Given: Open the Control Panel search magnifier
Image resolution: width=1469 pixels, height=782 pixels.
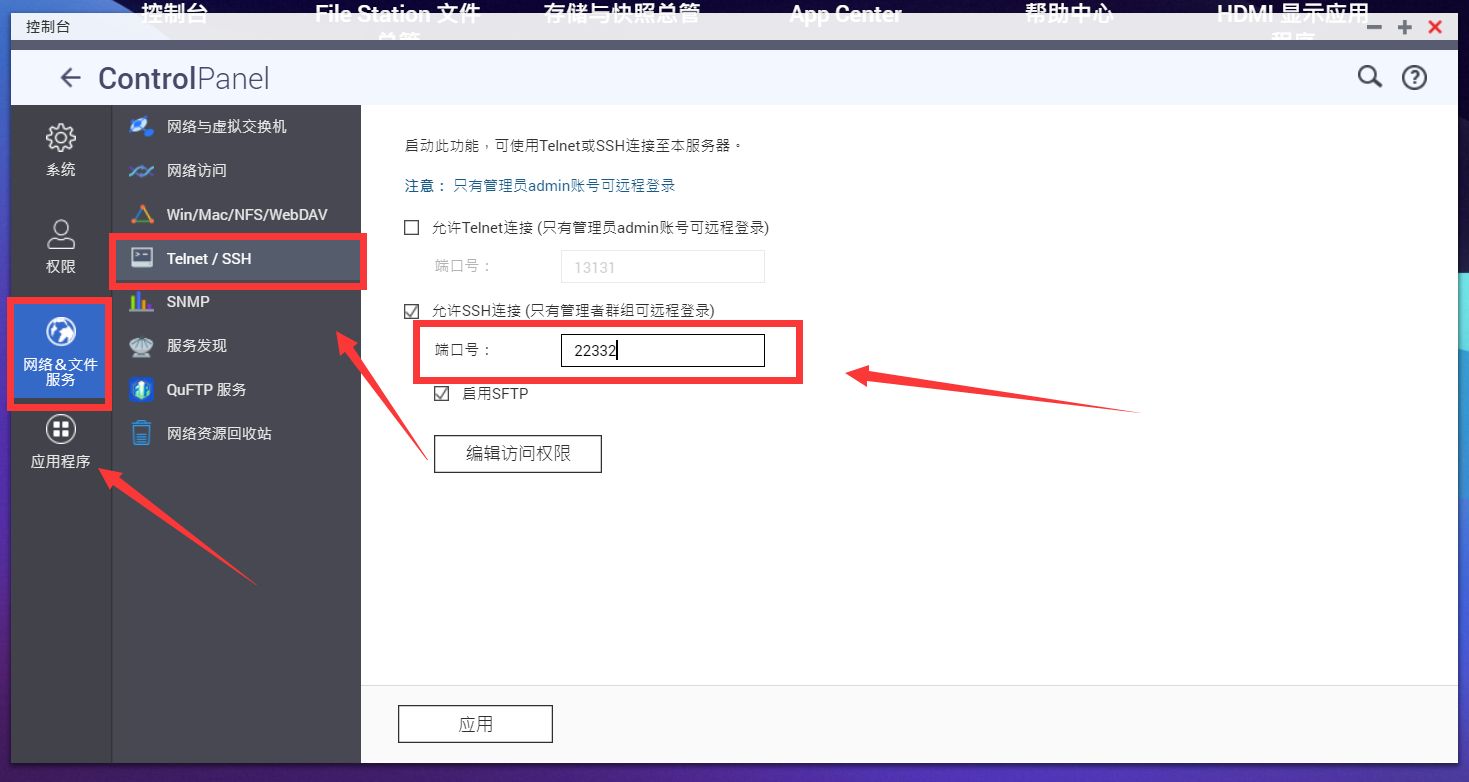Looking at the screenshot, I should (1369, 77).
